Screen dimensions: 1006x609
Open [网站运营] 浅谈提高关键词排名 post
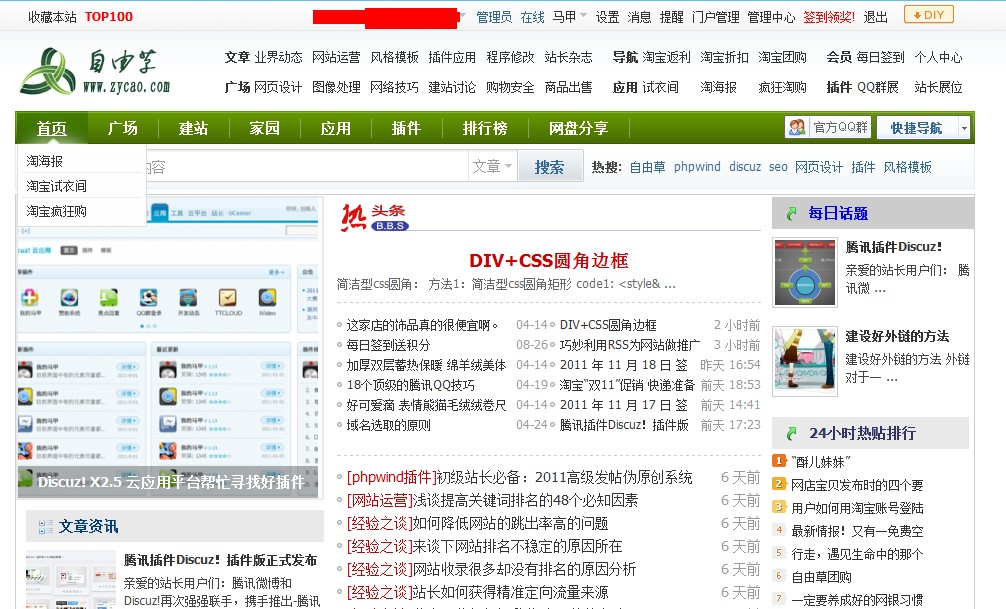coord(492,501)
